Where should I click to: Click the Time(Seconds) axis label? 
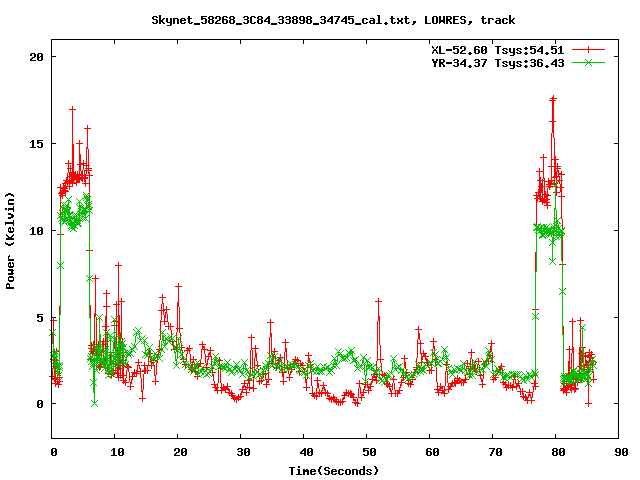(334, 471)
